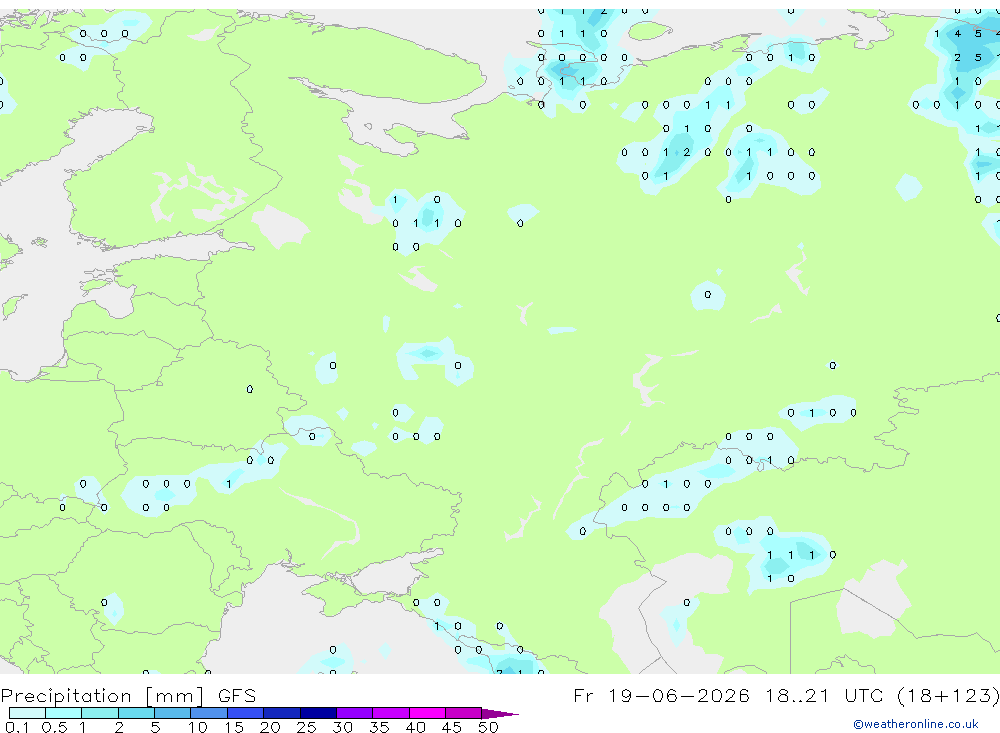The height and width of the screenshot is (733, 1000).
Task: Click the legend label '10'
Action: click(198, 727)
